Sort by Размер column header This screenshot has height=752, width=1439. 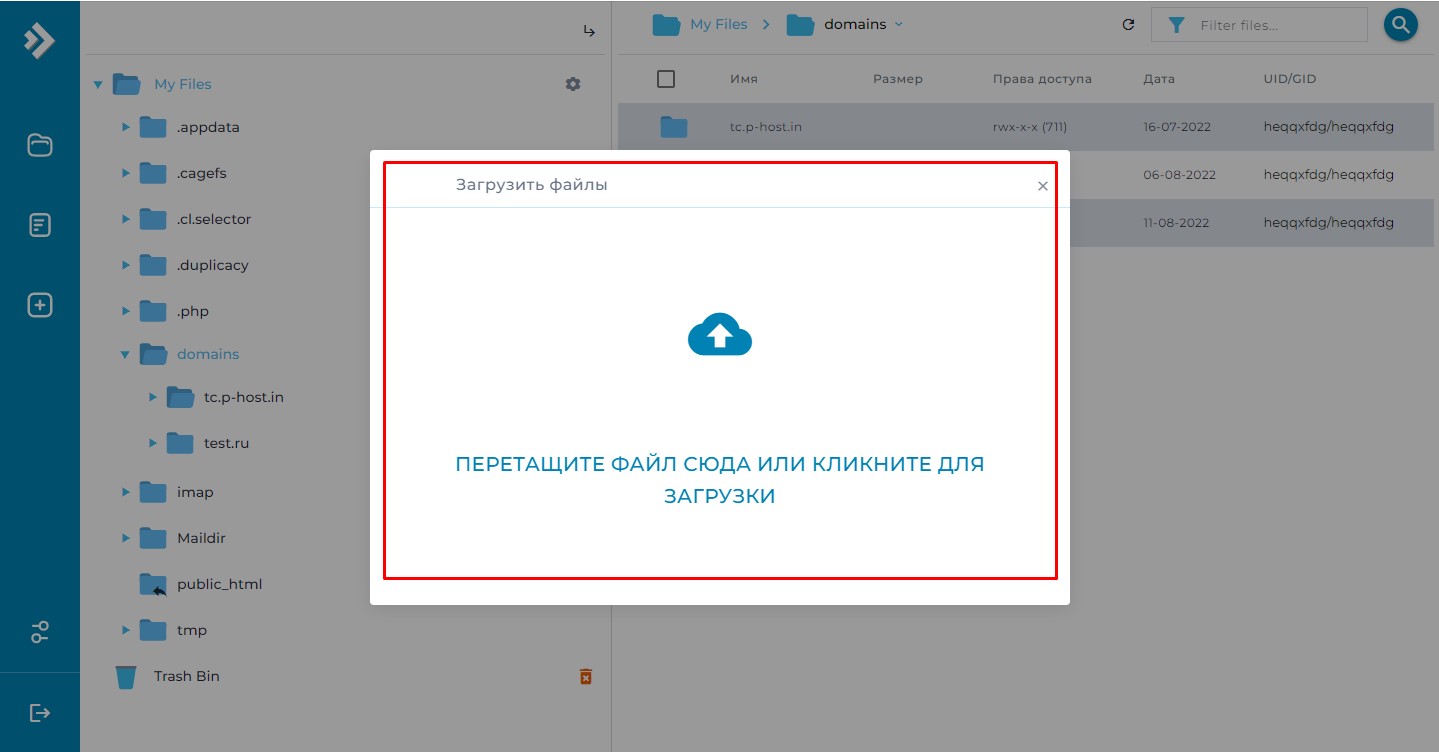[897, 79]
